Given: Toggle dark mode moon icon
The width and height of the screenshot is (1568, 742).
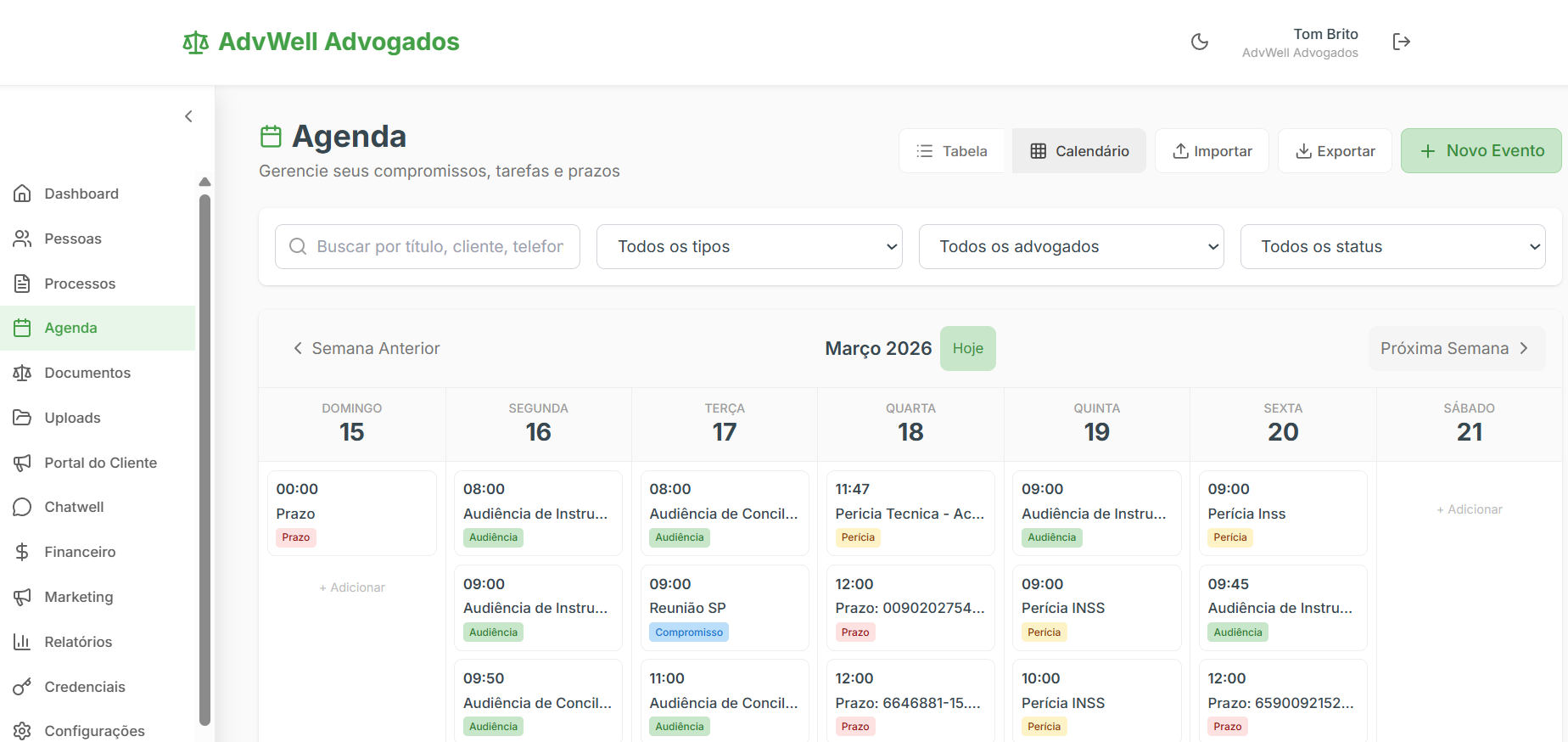Looking at the screenshot, I should tap(1200, 42).
